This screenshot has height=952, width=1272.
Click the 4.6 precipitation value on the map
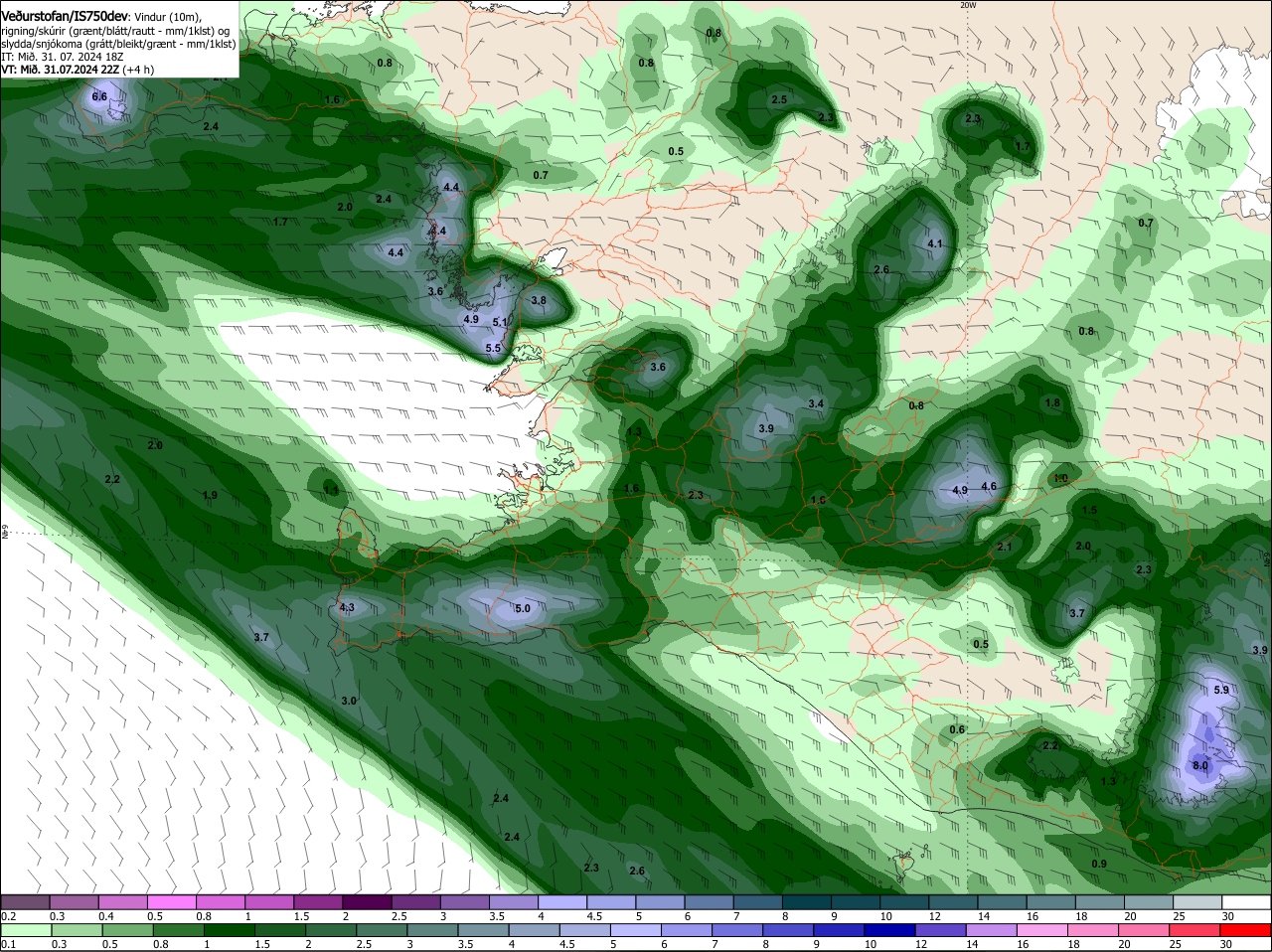pos(989,486)
